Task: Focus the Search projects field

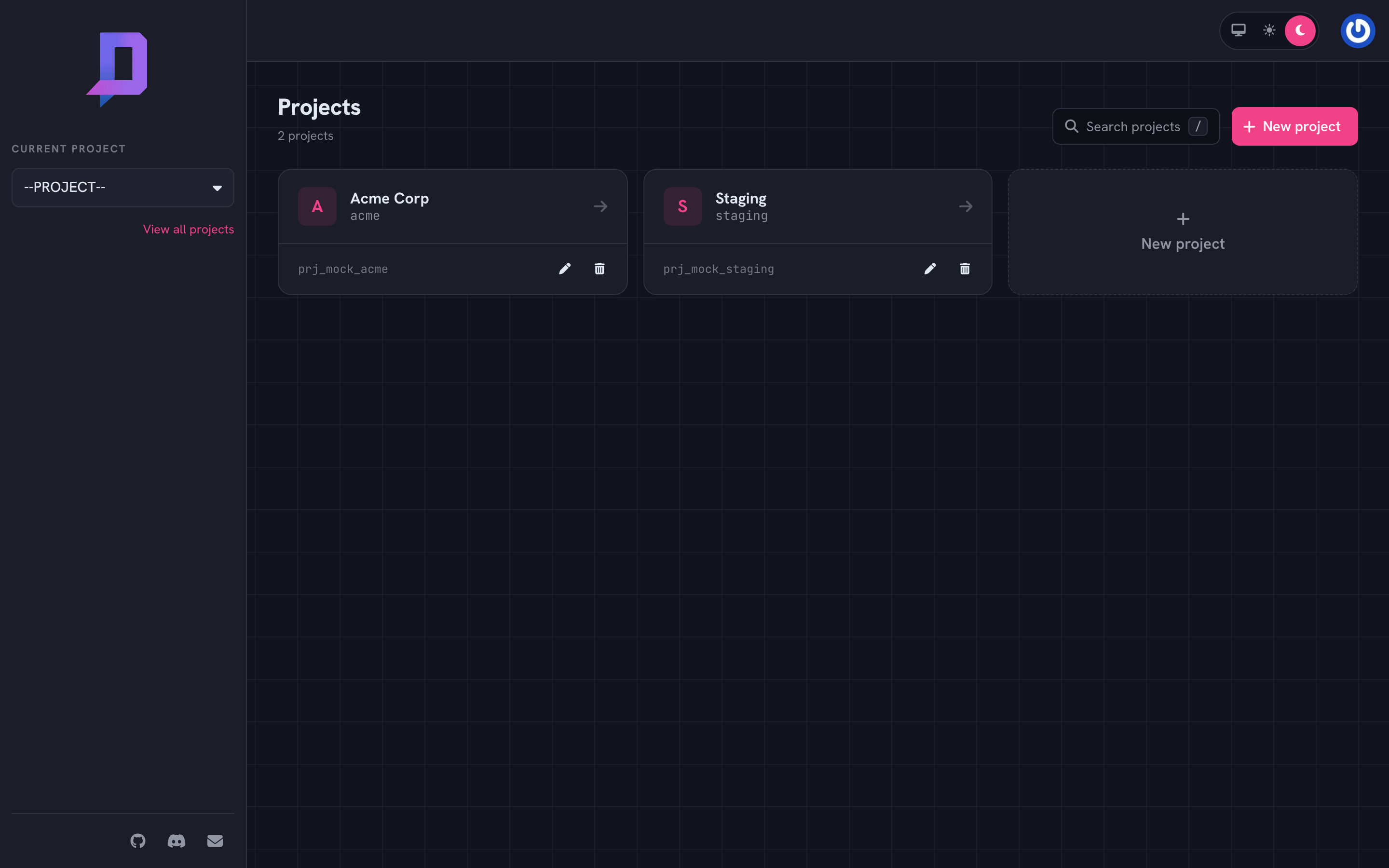Action: 1136,126
